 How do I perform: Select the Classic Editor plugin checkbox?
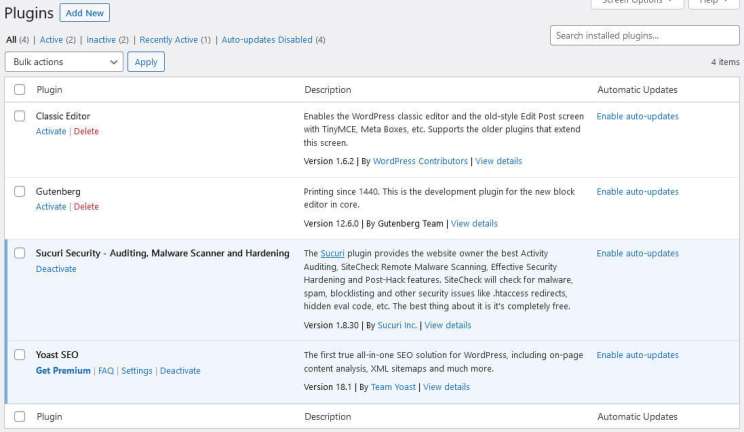point(19,116)
